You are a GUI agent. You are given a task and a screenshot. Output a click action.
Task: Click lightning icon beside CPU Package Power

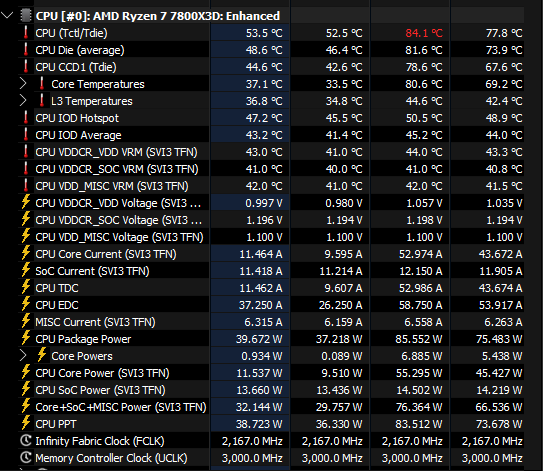click(26, 338)
